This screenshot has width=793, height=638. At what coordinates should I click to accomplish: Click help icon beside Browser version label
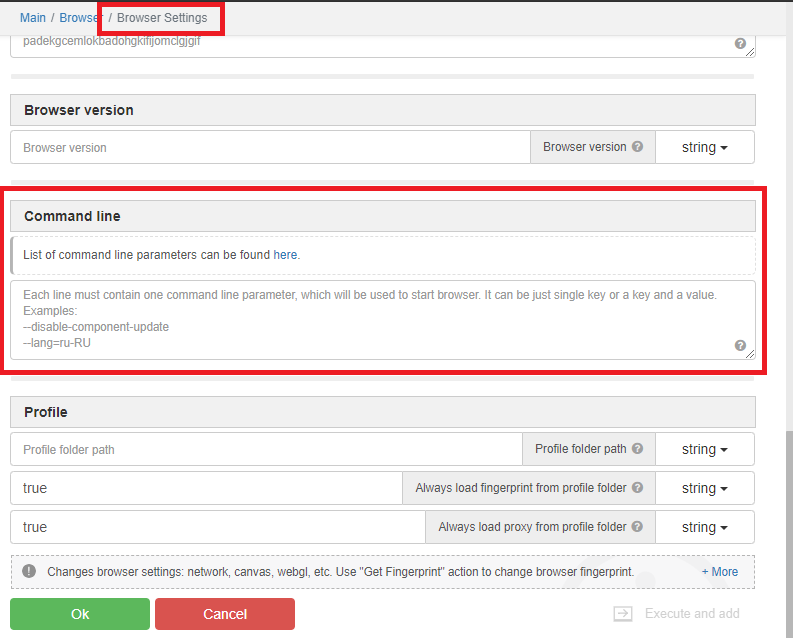(x=637, y=147)
